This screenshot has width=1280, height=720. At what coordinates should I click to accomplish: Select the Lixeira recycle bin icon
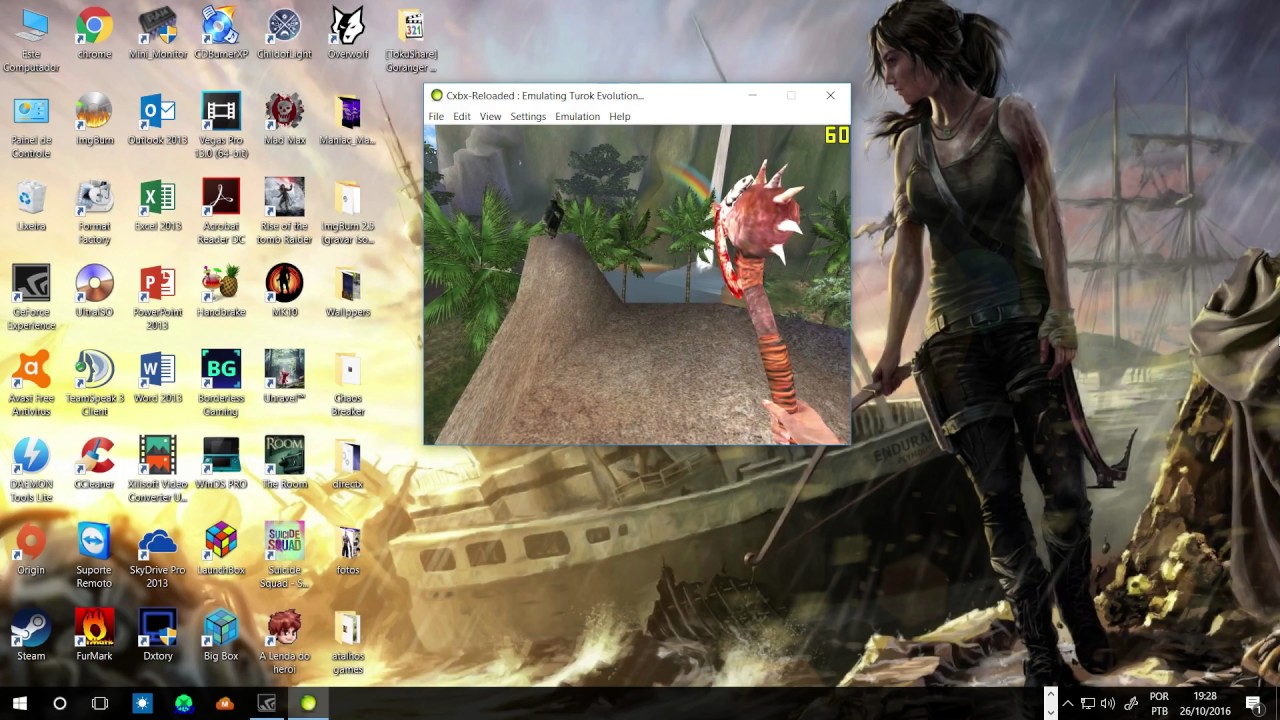coord(31,206)
